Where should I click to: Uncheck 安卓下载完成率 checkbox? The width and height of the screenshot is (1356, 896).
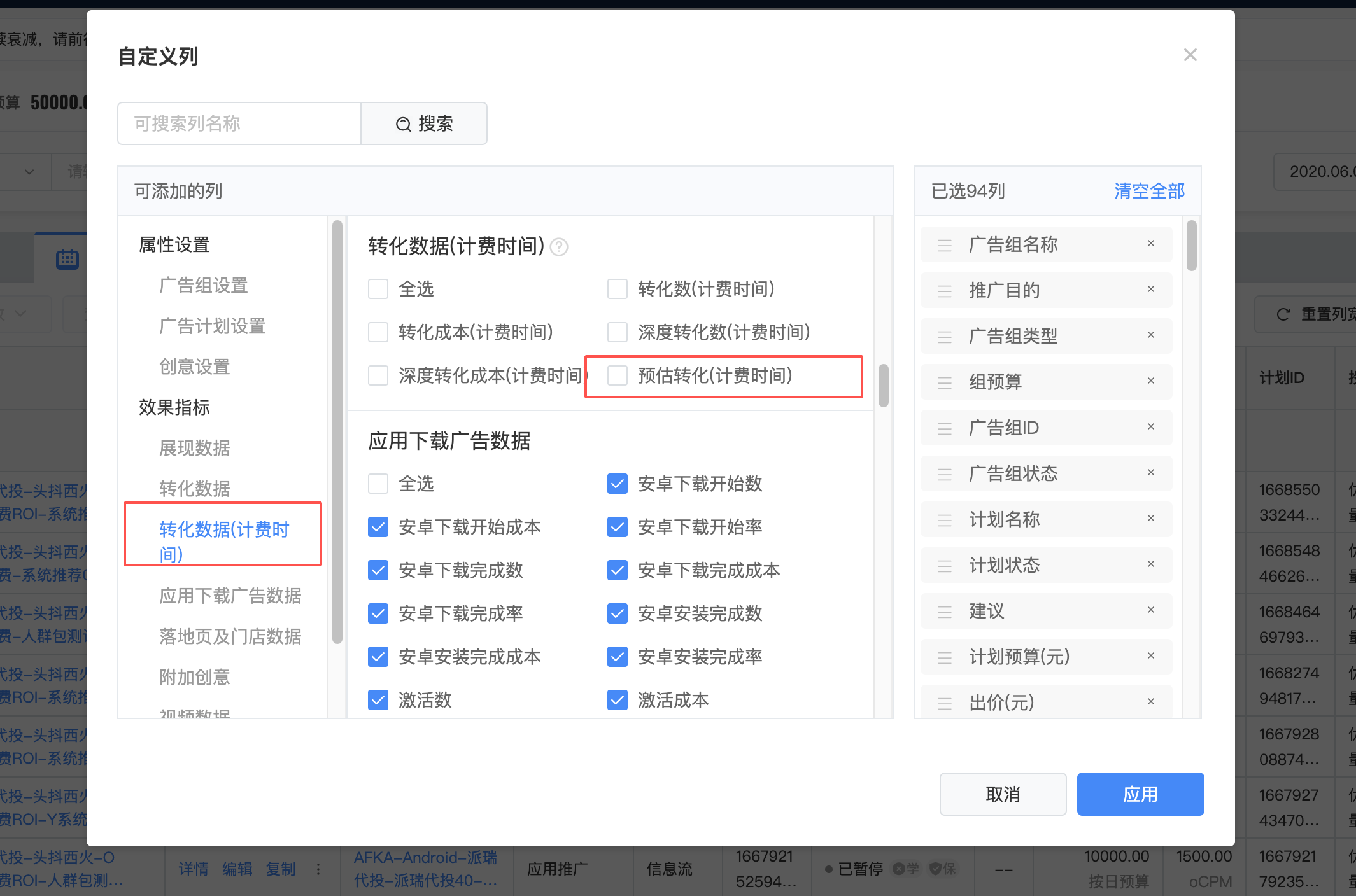pyautogui.click(x=378, y=613)
